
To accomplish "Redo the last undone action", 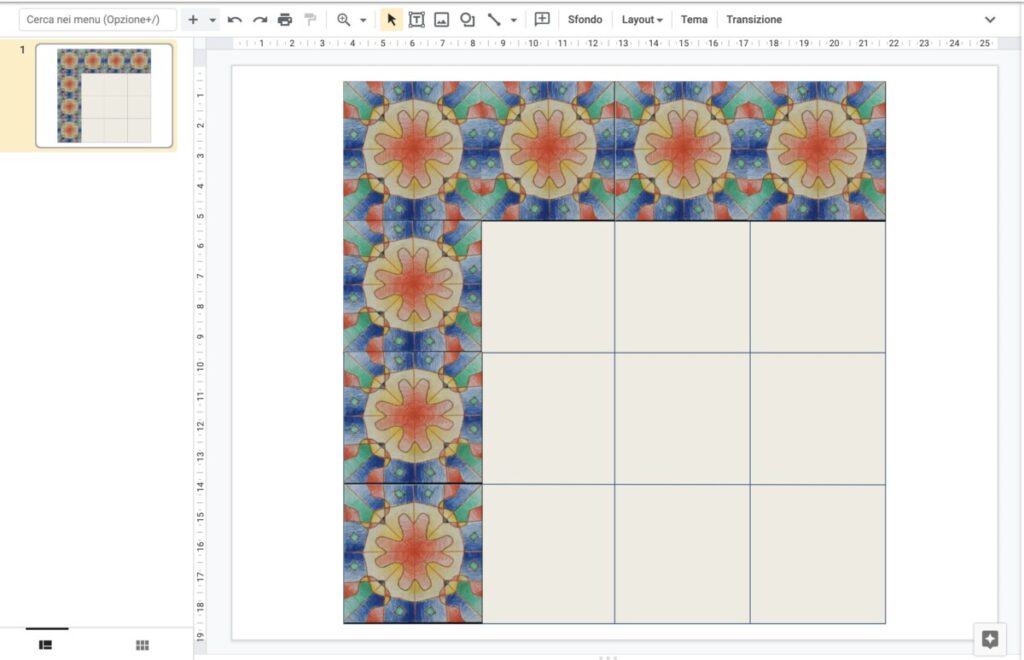I will point(260,20).
